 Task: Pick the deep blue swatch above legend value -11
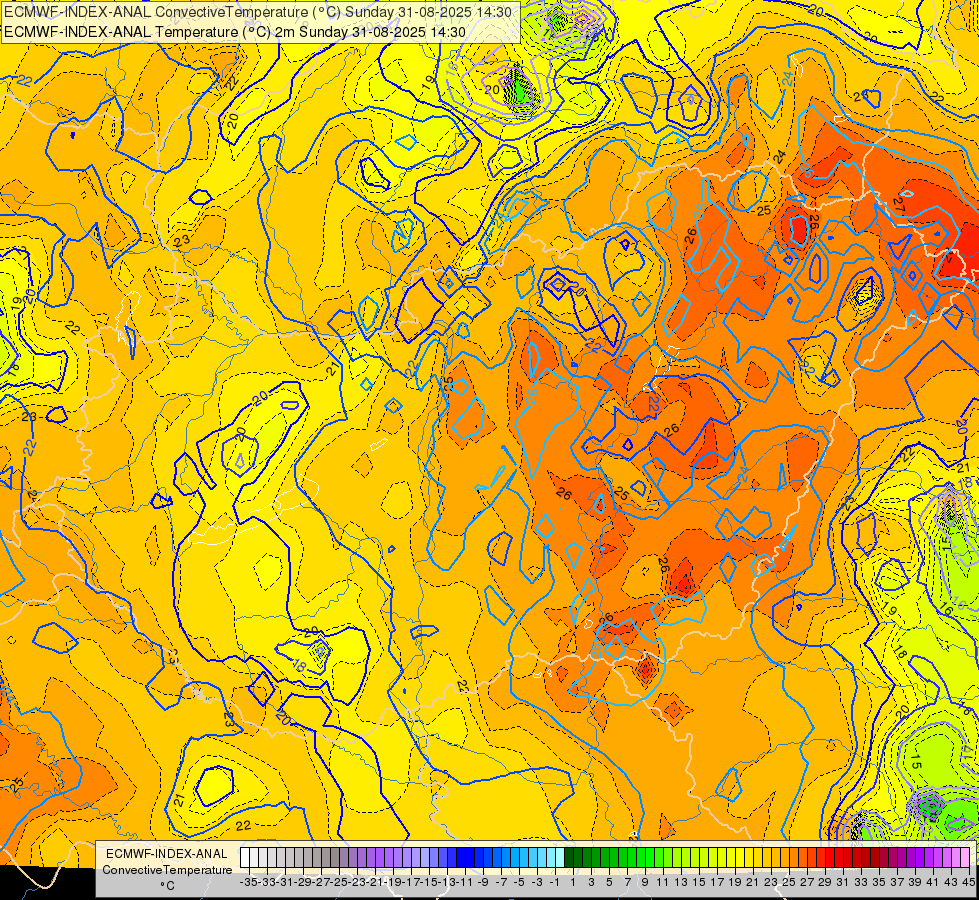click(461, 857)
